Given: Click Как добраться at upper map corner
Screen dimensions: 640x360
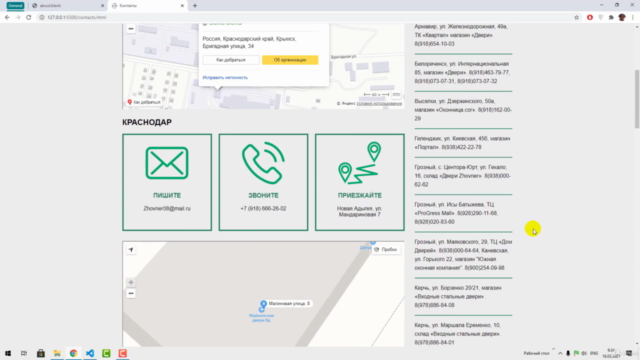Looking at the screenshot, I should click(x=144, y=102).
